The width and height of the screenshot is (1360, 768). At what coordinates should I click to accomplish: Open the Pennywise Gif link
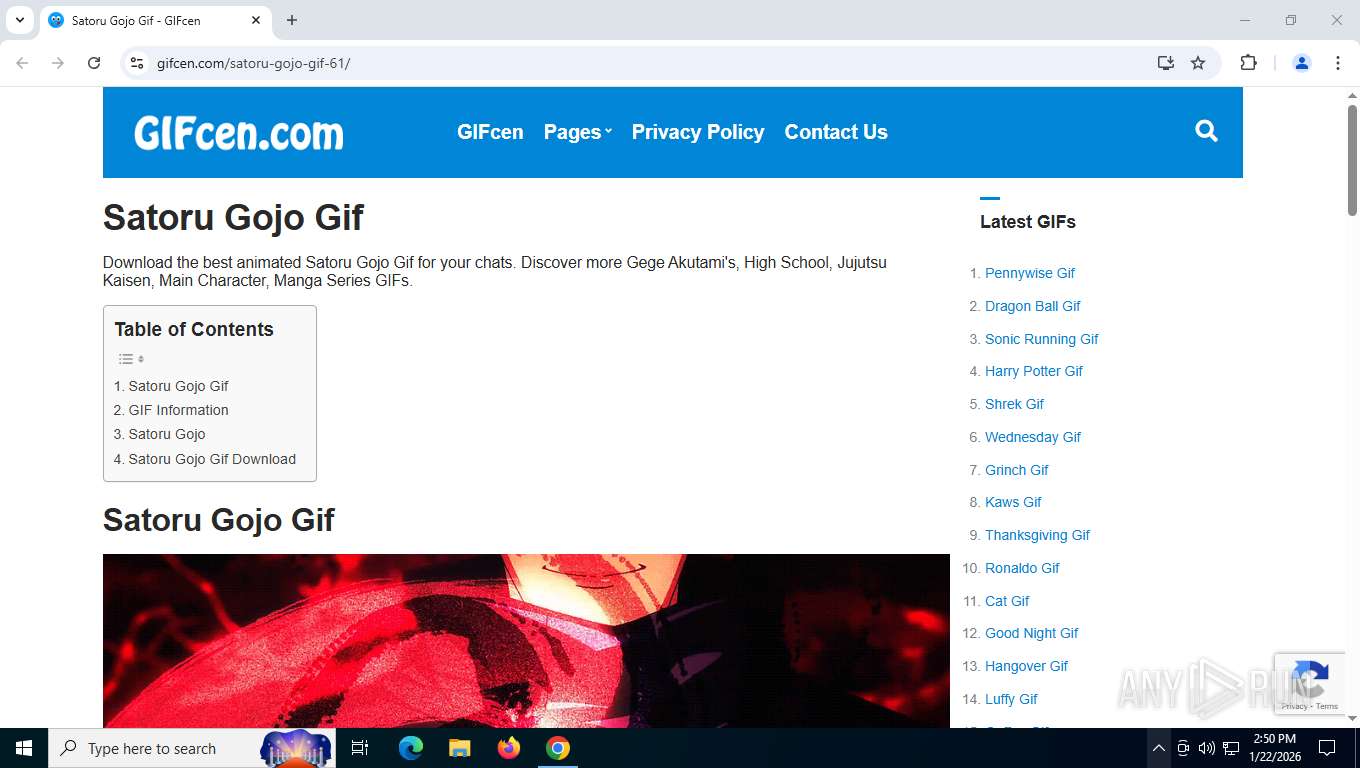pos(1030,273)
